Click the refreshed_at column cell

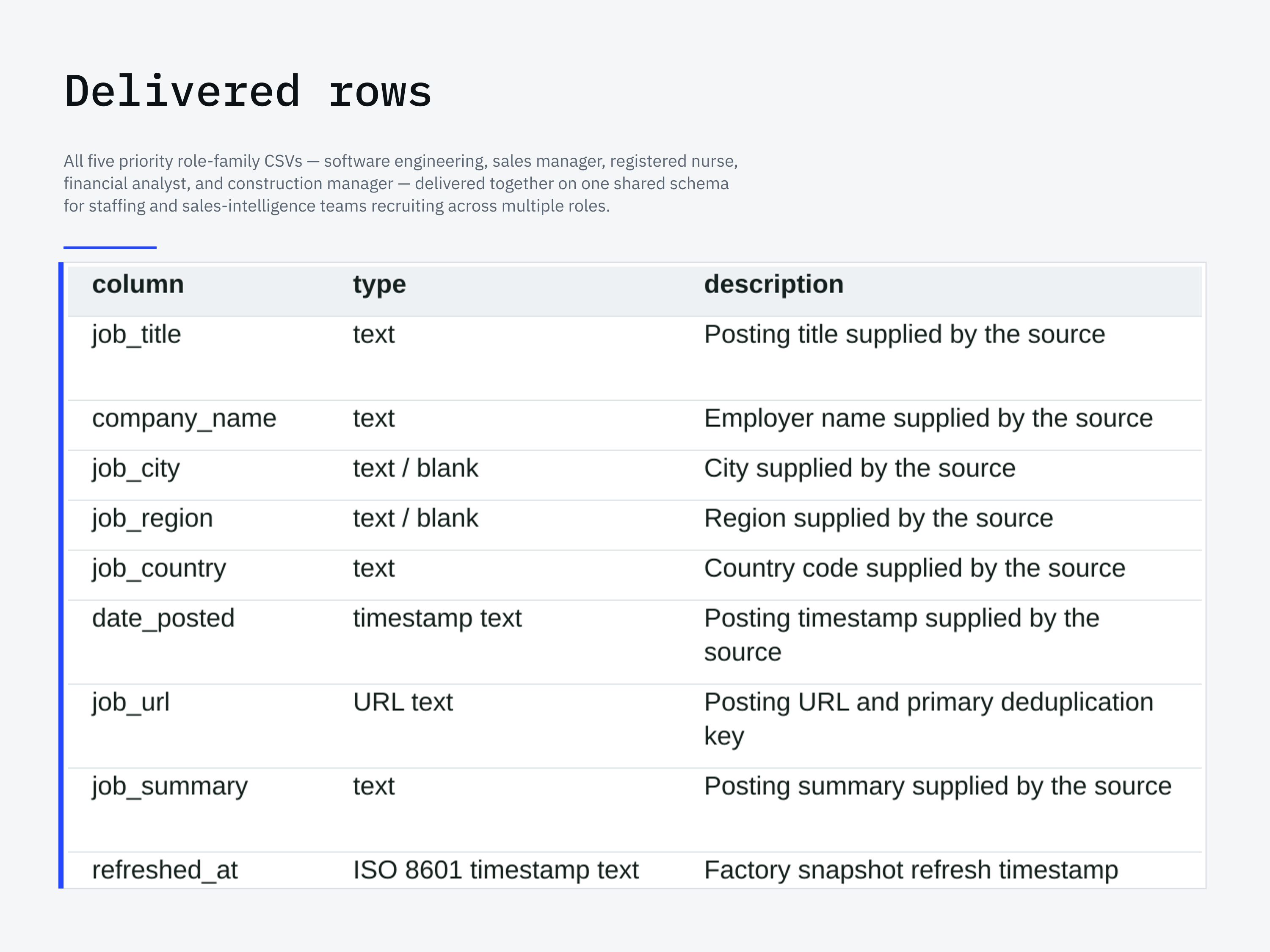coord(164,870)
